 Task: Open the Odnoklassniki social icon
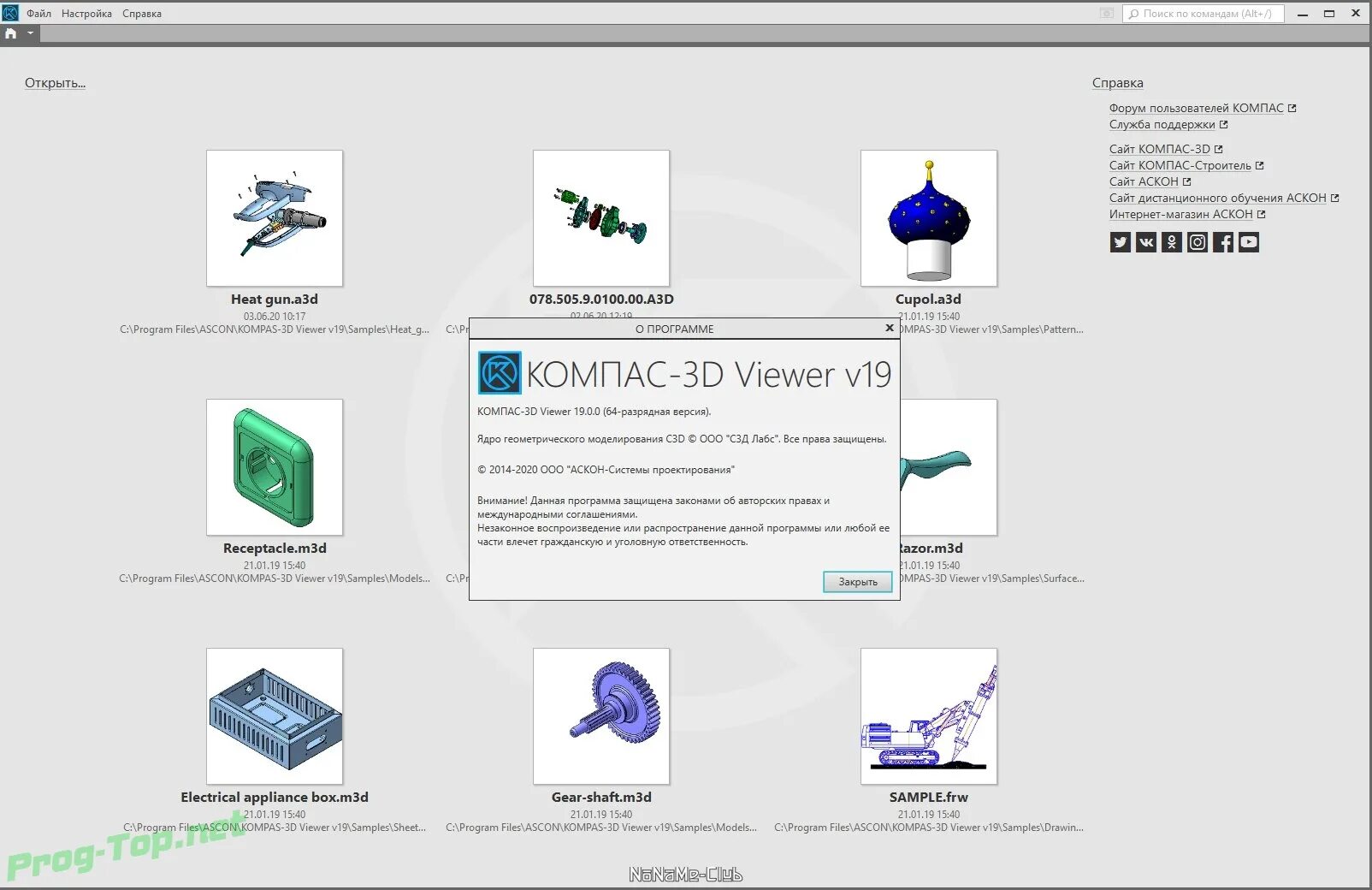(x=1171, y=242)
